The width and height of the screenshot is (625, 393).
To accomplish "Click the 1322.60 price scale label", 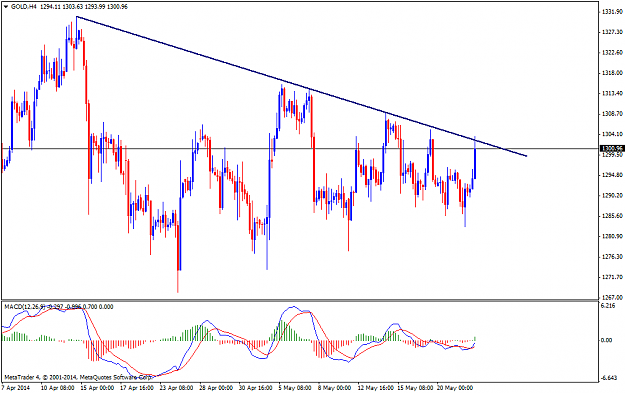I will click(613, 53).
